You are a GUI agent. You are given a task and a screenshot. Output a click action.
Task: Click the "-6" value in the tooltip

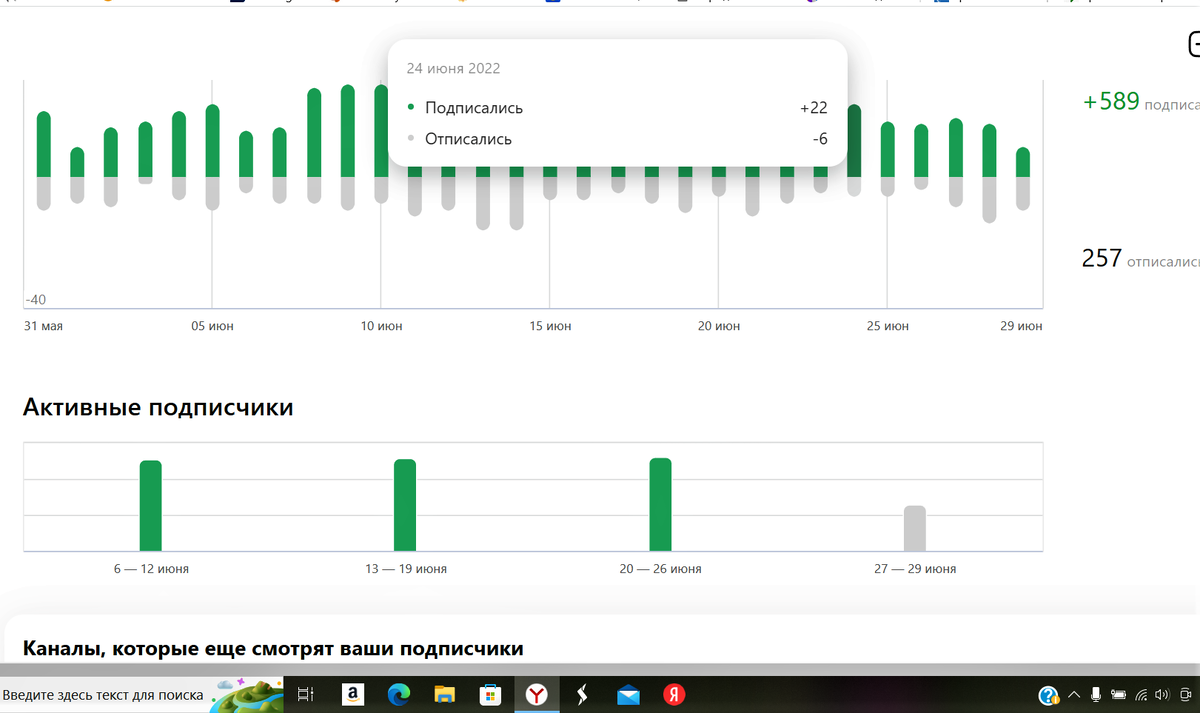[820, 139]
